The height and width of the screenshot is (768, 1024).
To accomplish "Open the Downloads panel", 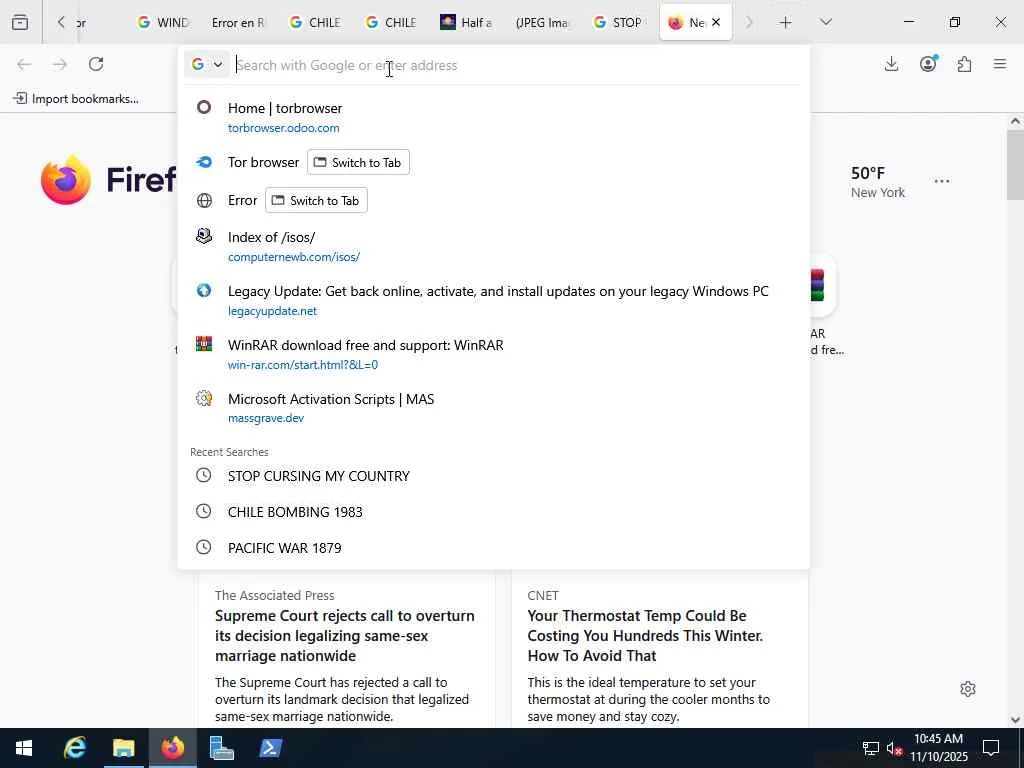I will coord(891,64).
